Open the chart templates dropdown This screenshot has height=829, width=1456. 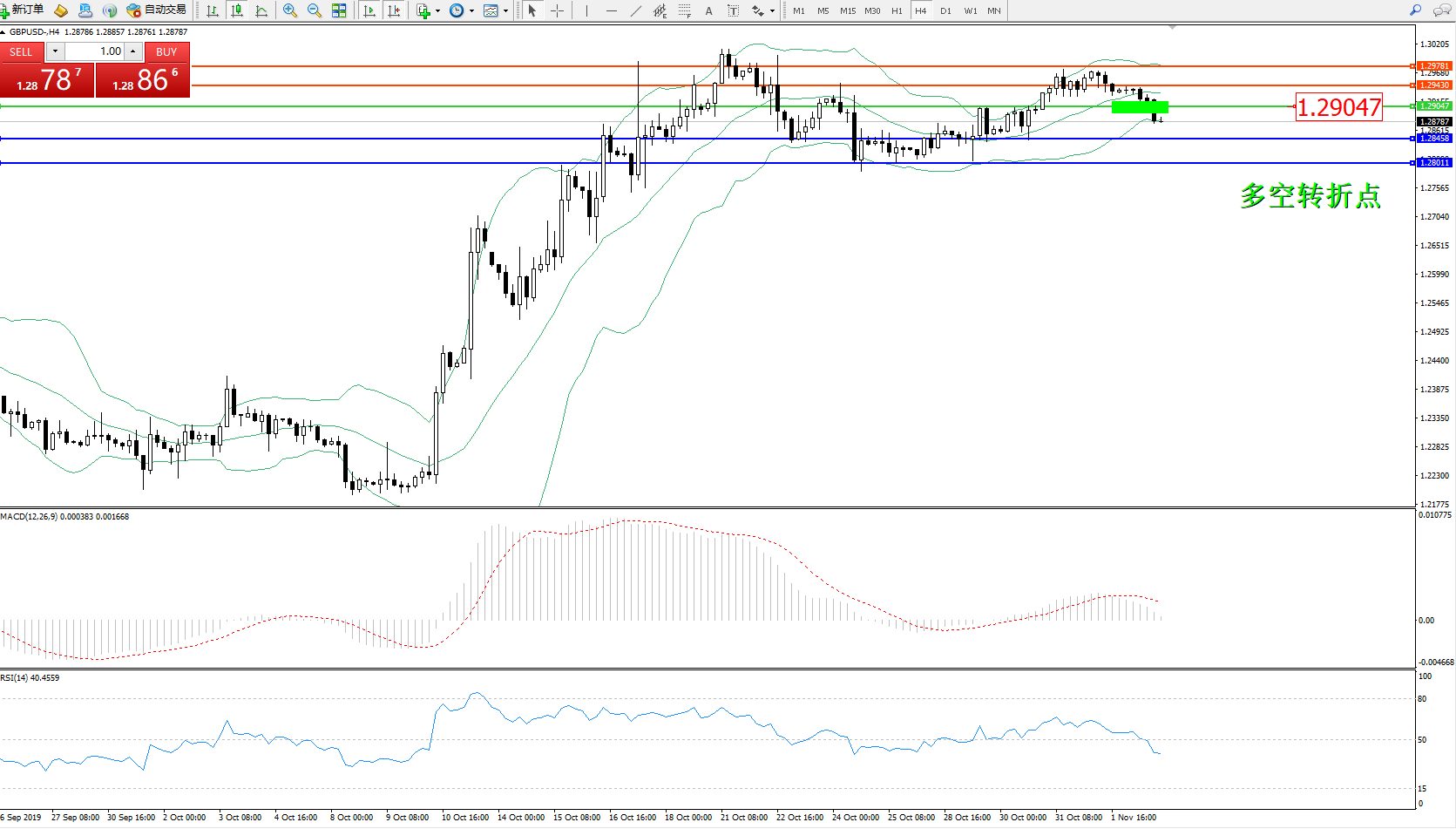(505, 10)
